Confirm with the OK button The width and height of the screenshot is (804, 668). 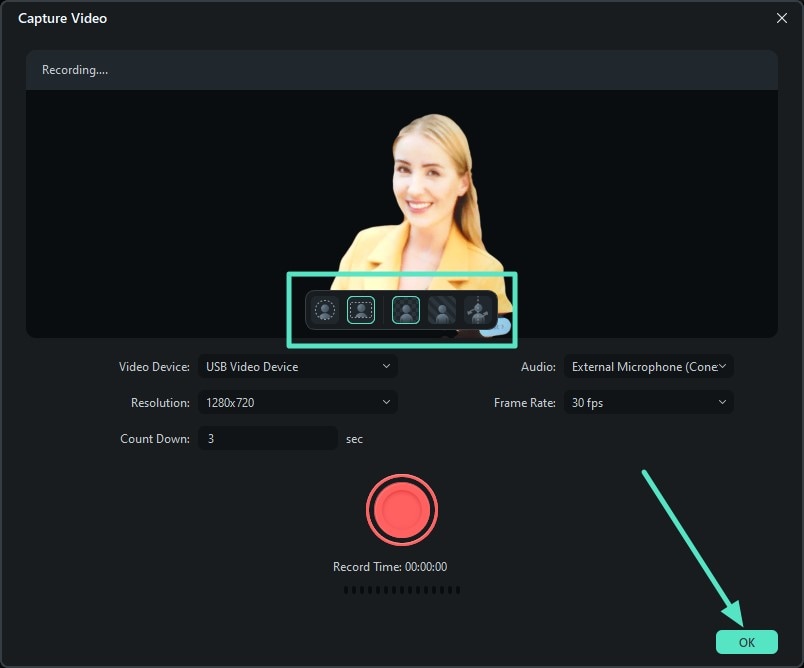747,642
